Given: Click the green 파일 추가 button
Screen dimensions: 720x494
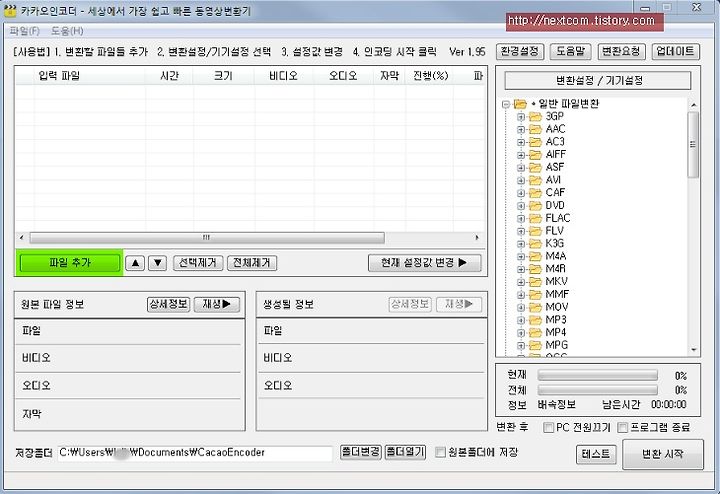Looking at the screenshot, I should point(70,263).
